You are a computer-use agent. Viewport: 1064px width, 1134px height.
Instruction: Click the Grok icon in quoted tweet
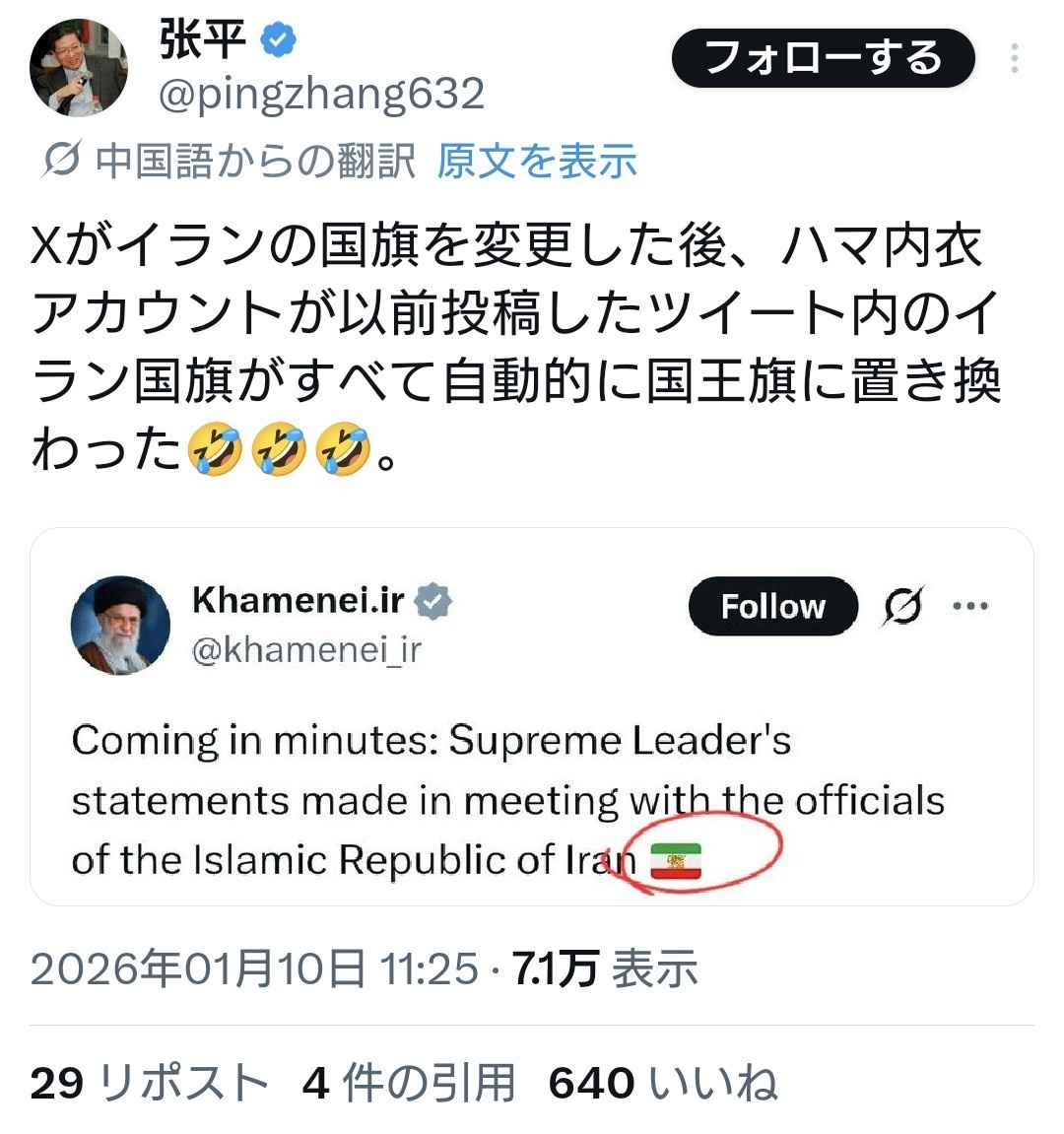(x=903, y=605)
